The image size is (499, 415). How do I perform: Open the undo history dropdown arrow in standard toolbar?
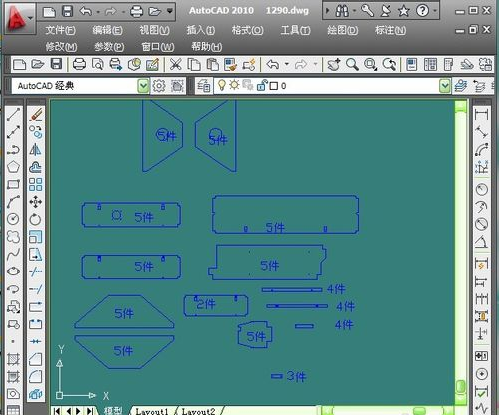(x=286, y=64)
